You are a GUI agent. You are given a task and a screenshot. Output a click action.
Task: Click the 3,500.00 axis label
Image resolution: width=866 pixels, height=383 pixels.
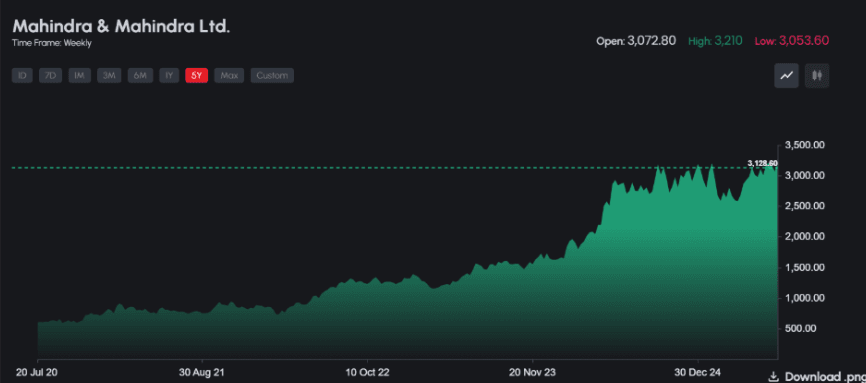point(805,145)
